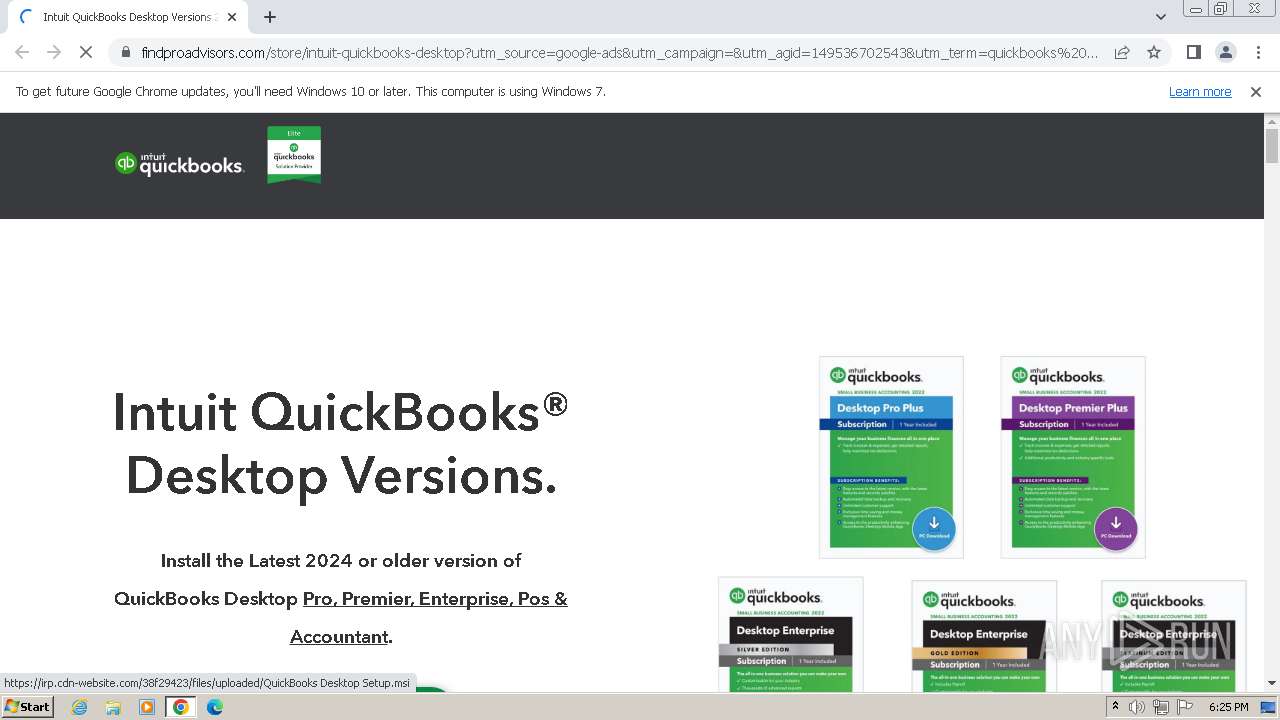Open the site info padlock

tap(125, 52)
